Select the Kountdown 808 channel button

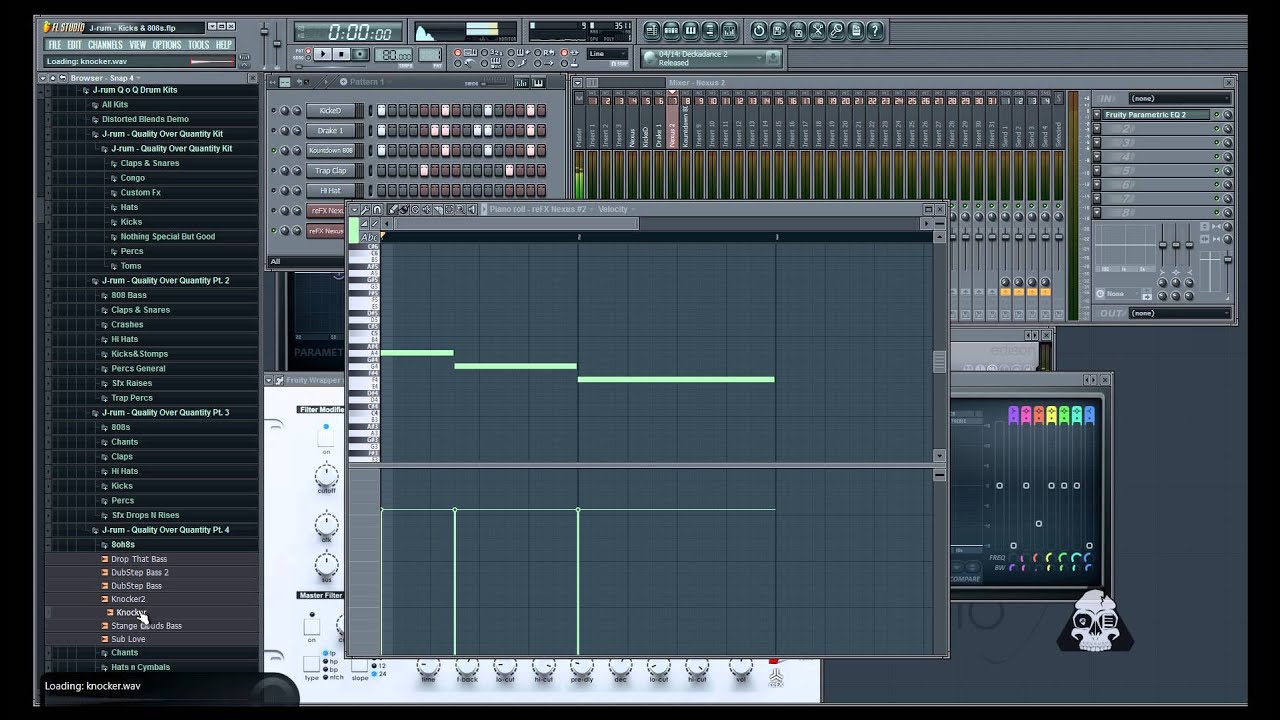(x=331, y=151)
